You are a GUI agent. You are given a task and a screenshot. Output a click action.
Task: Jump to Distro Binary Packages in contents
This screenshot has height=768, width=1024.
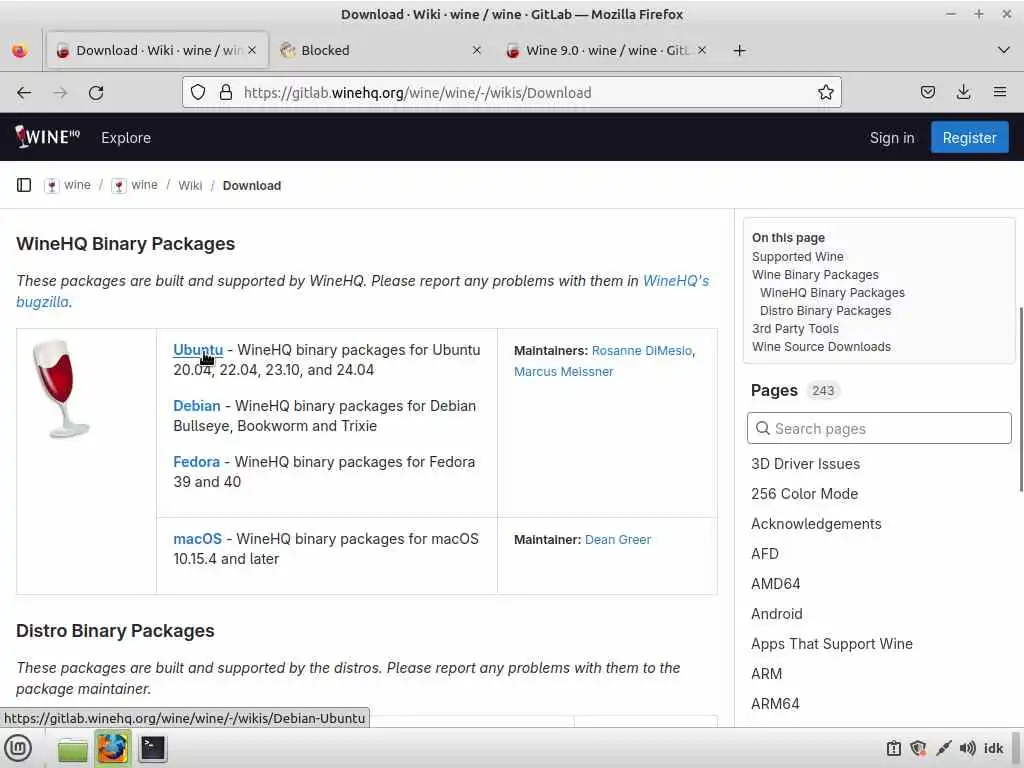825,311
